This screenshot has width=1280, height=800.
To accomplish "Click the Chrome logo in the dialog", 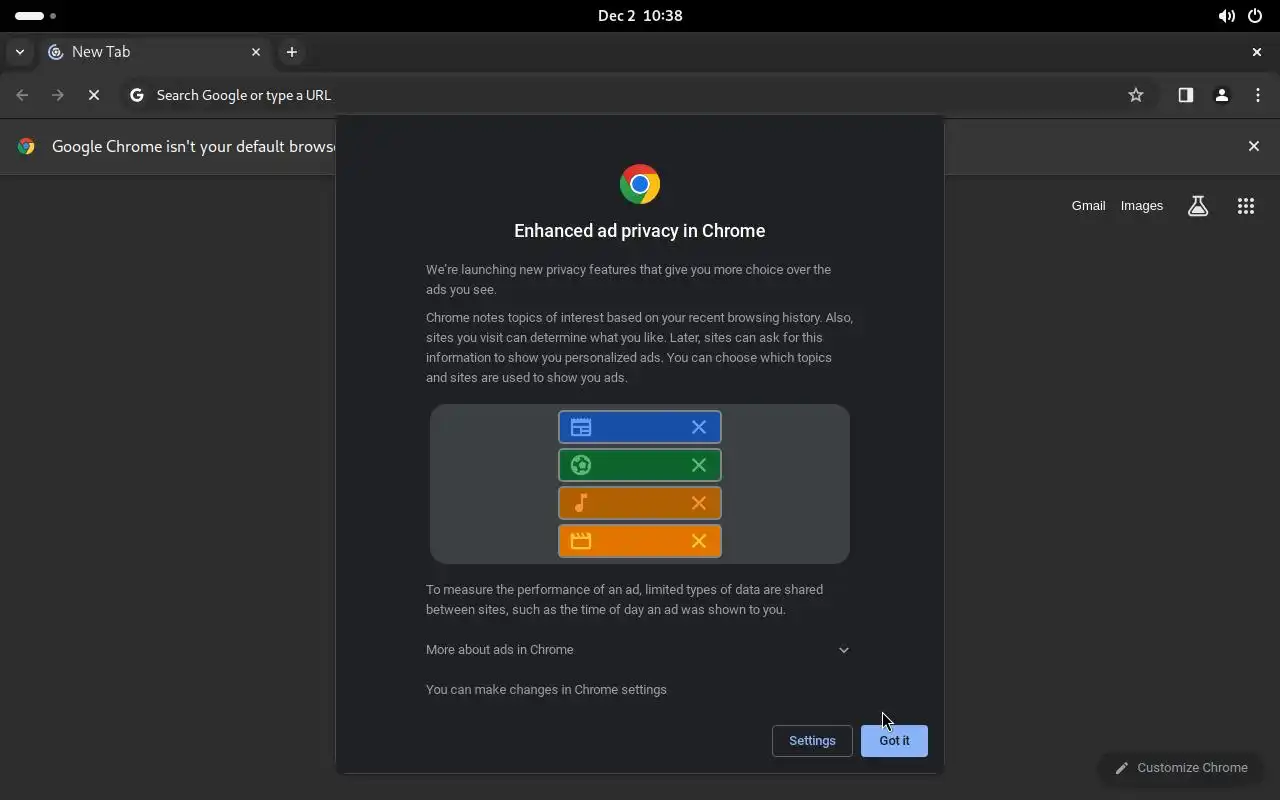I will (640, 184).
